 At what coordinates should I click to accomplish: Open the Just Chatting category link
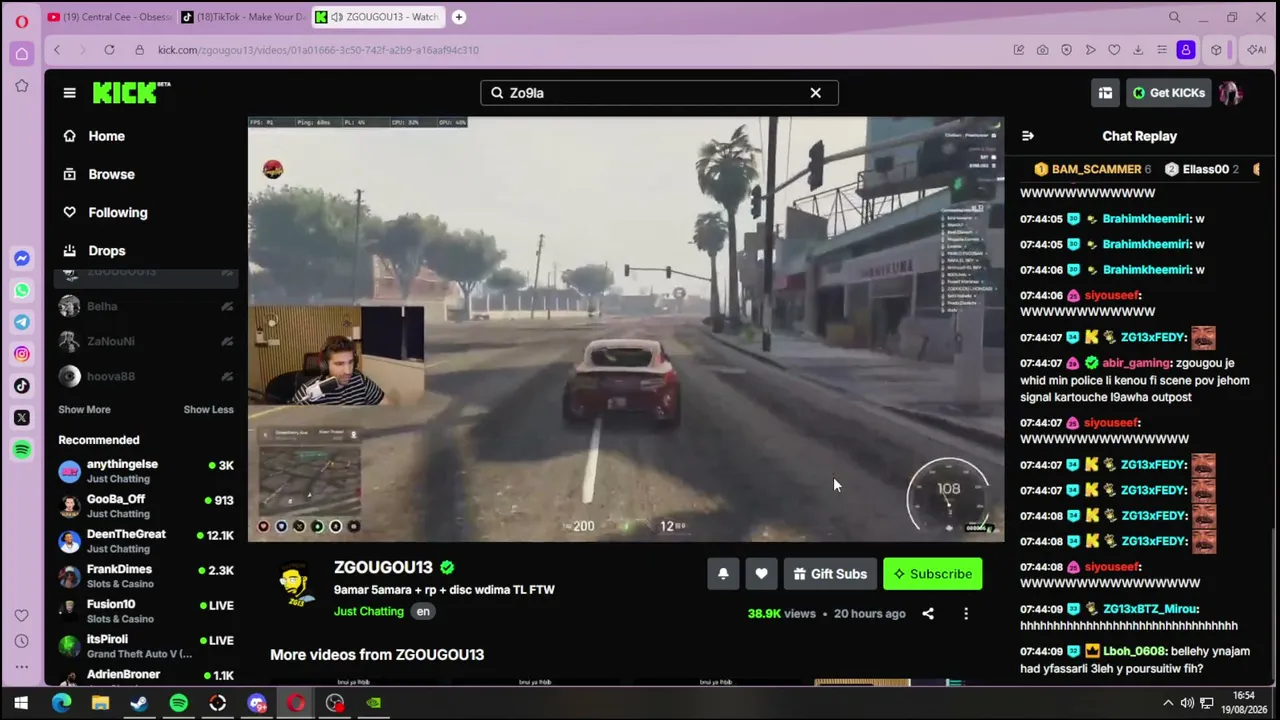pyautogui.click(x=369, y=611)
